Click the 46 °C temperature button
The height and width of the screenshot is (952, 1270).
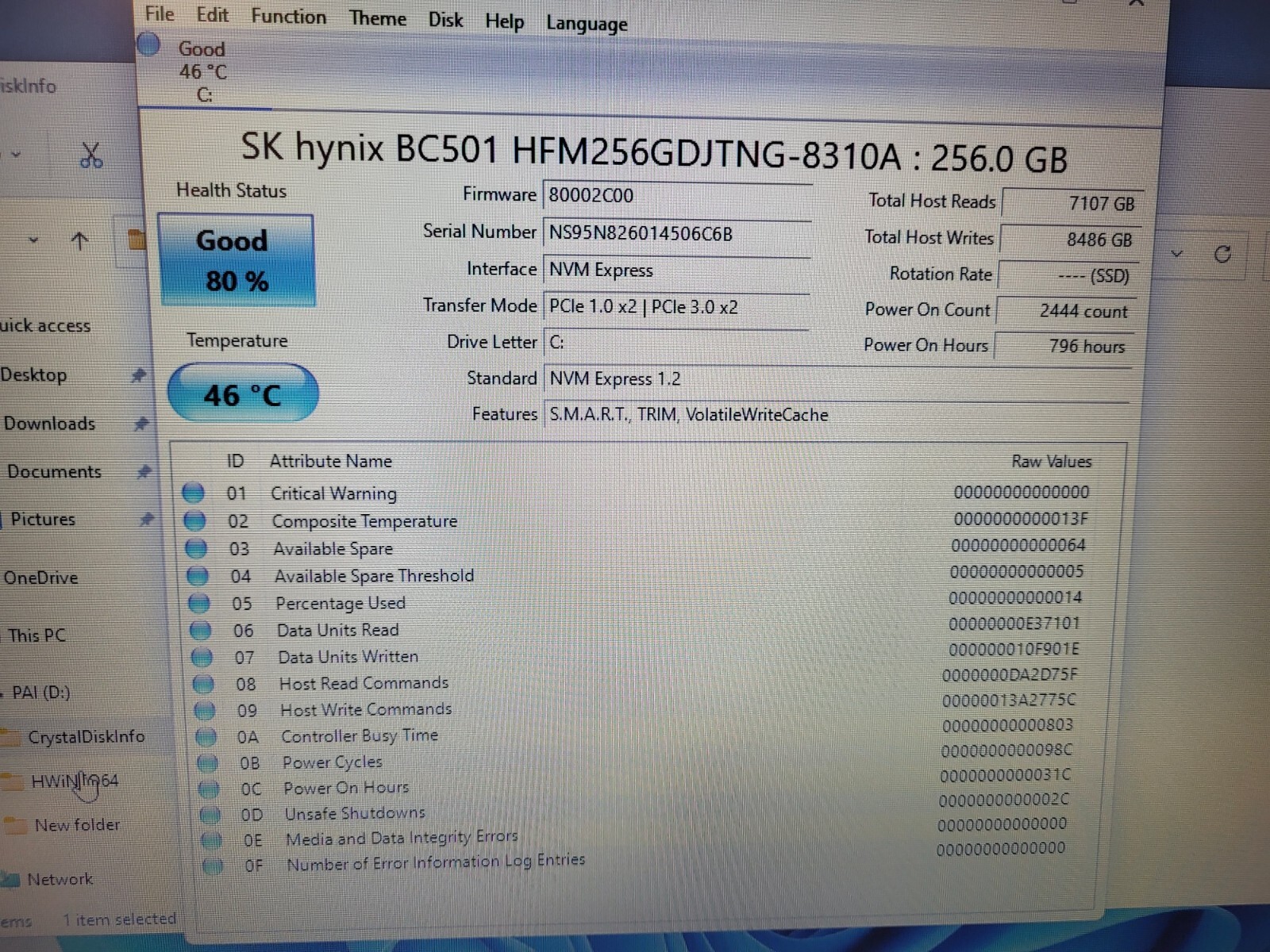coord(243,393)
